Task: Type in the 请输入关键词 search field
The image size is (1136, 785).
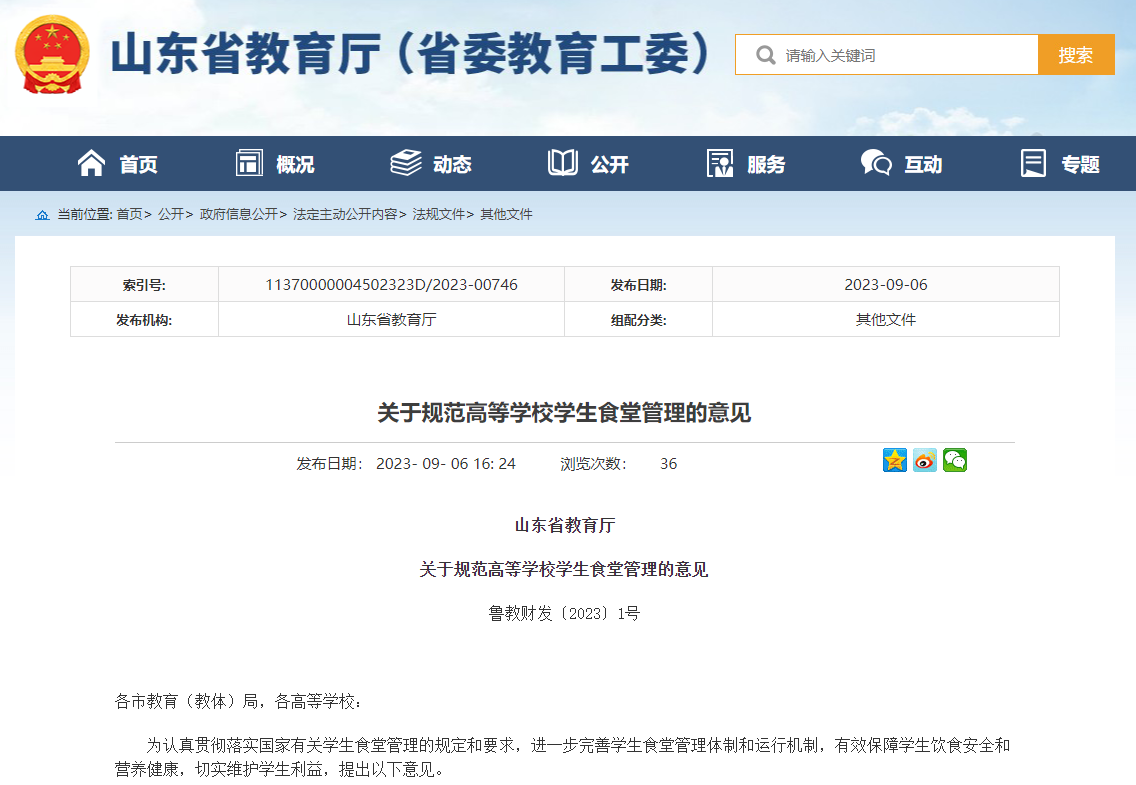Action: click(905, 55)
